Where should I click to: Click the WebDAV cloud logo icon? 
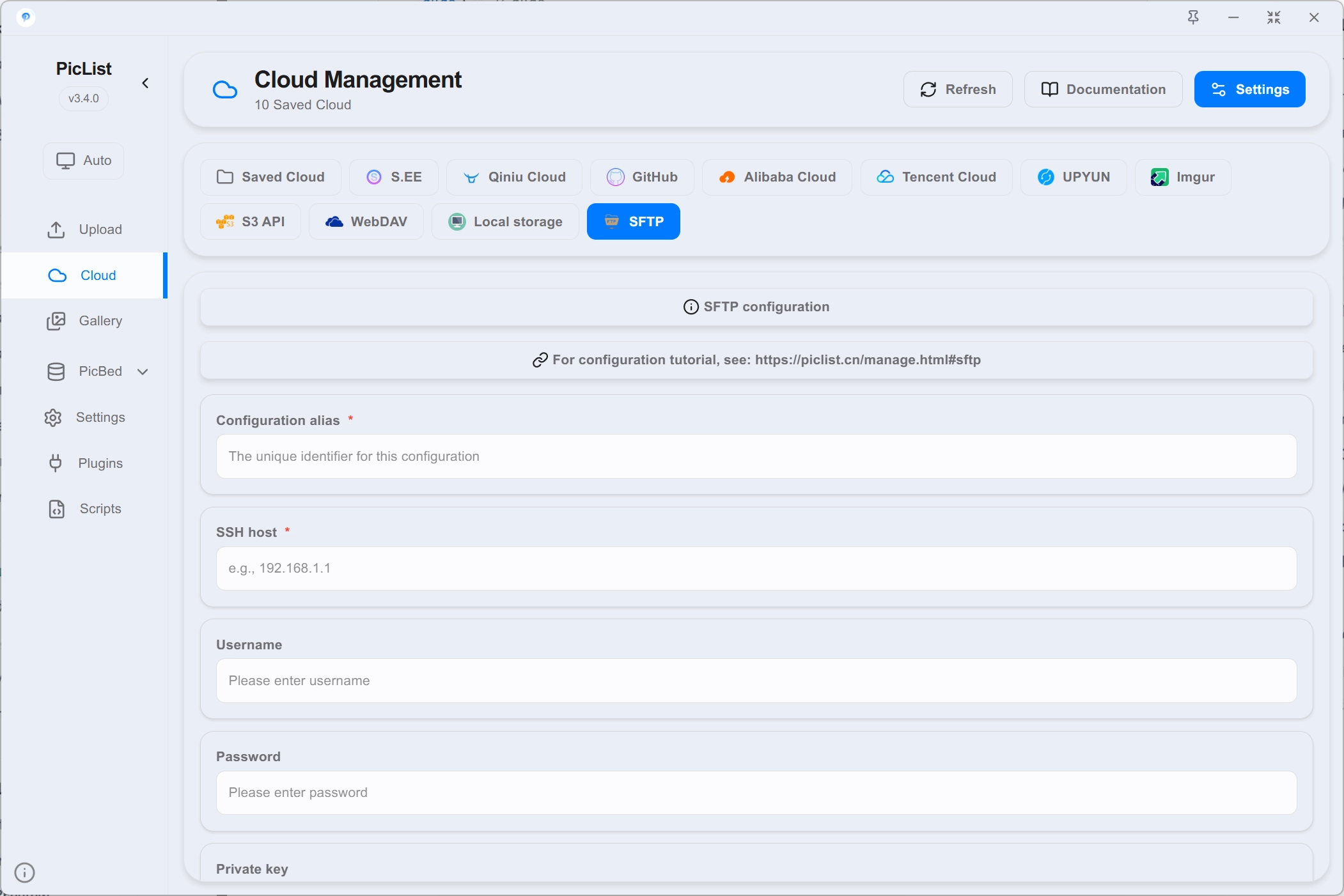pyautogui.click(x=334, y=222)
